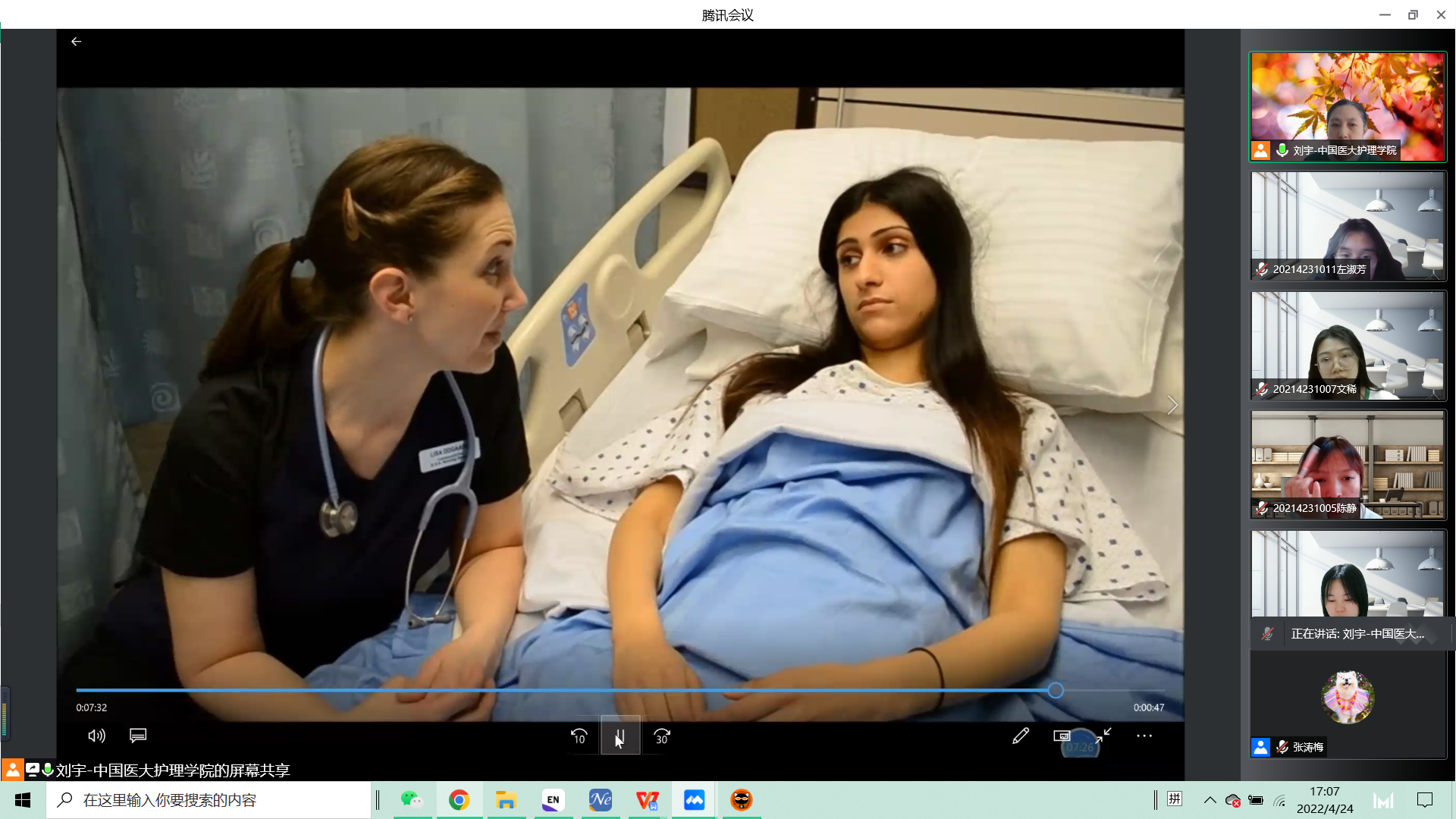1456x819 pixels.
Task: Expand the participant panel chevron arrow
Action: tap(1172, 405)
